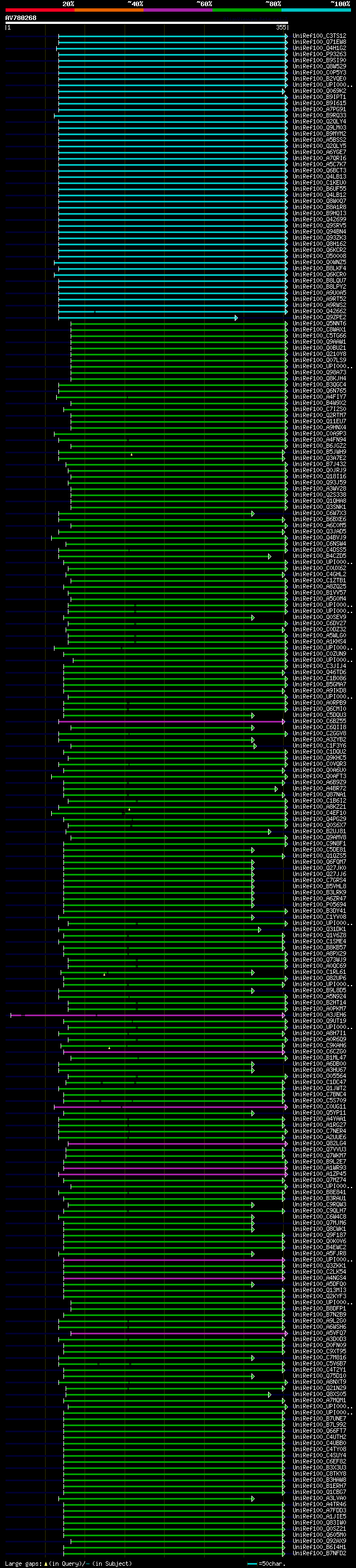The width and height of the screenshot is (356, 1568).
Task: Open hit UniRef100_B8LKF4
Action: pyautogui.click(x=319, y=269)
